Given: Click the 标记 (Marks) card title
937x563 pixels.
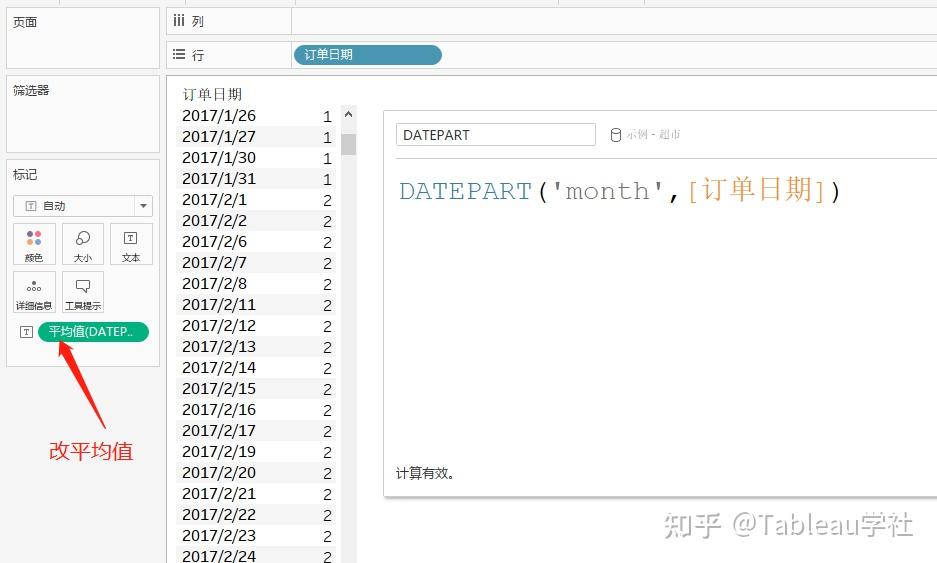Looking at the screenshot, I should coord(25,175).
